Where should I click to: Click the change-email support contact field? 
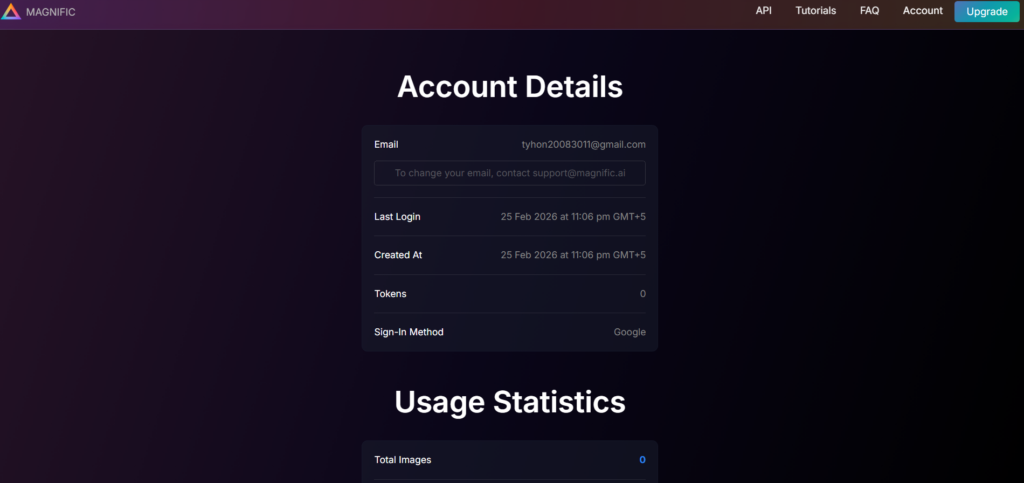[509, 173]
